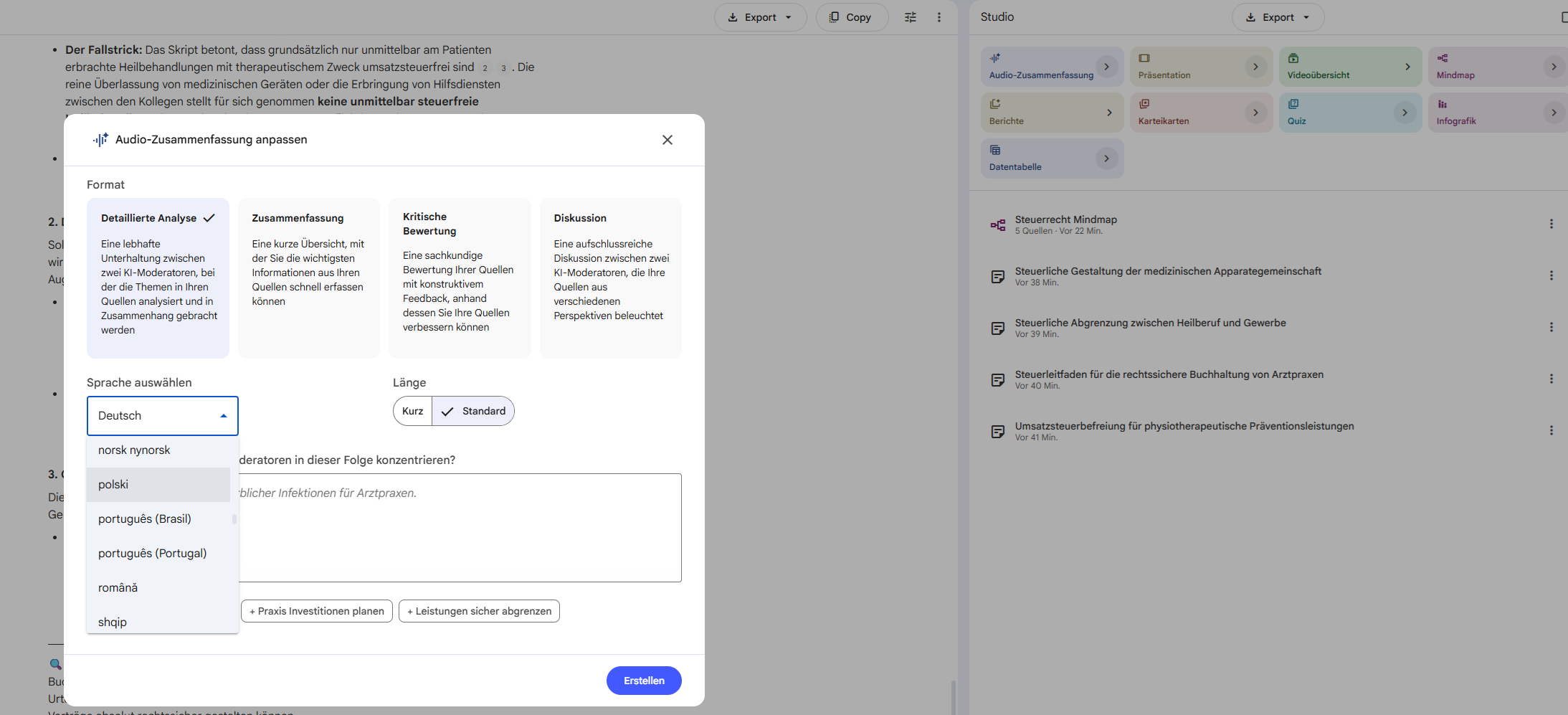
Task: Open the Audio-Zusammenfassung studio tile
Action: [x=1053, y=67]
